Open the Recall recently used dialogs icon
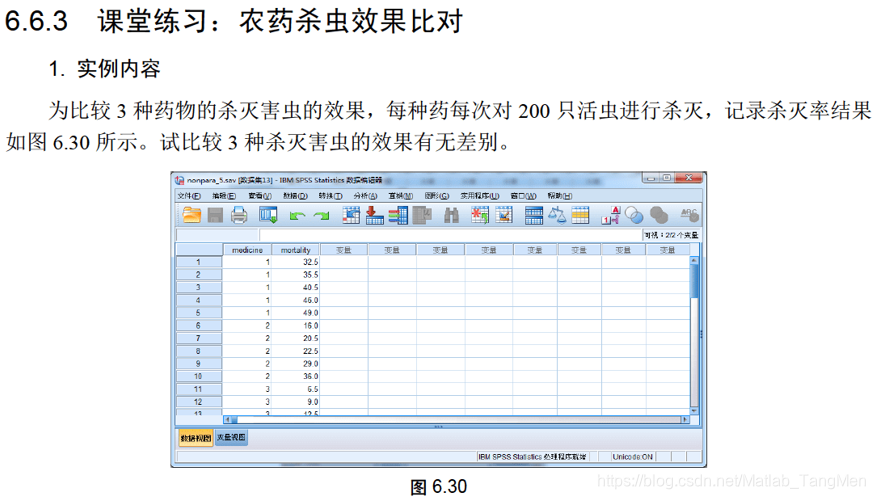The image size is (875, 499). pyautogui.click(x=268, y=215)
